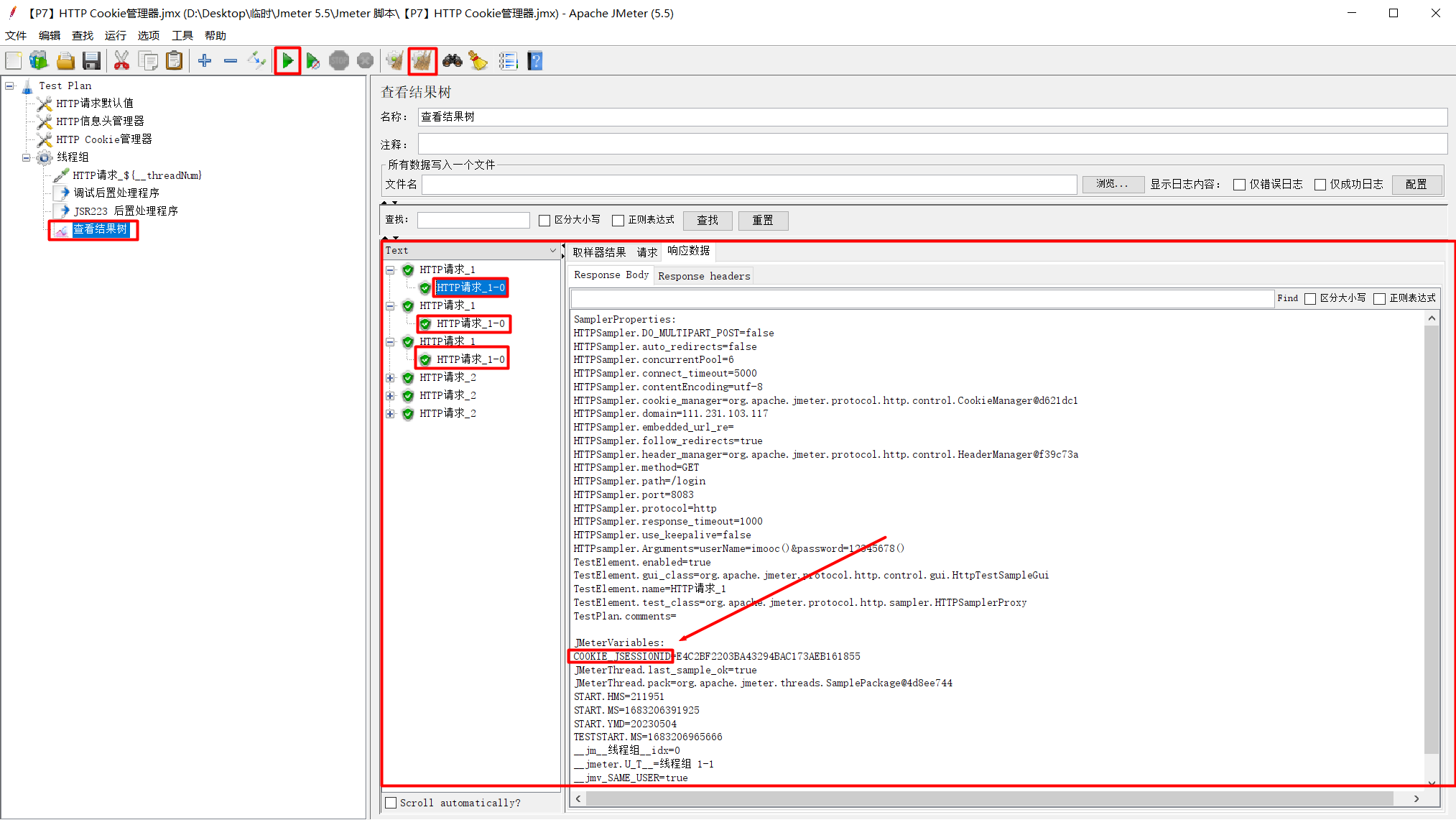
Task: Toggle 仅成功日志 checkbox
Action: [1320, 185]
